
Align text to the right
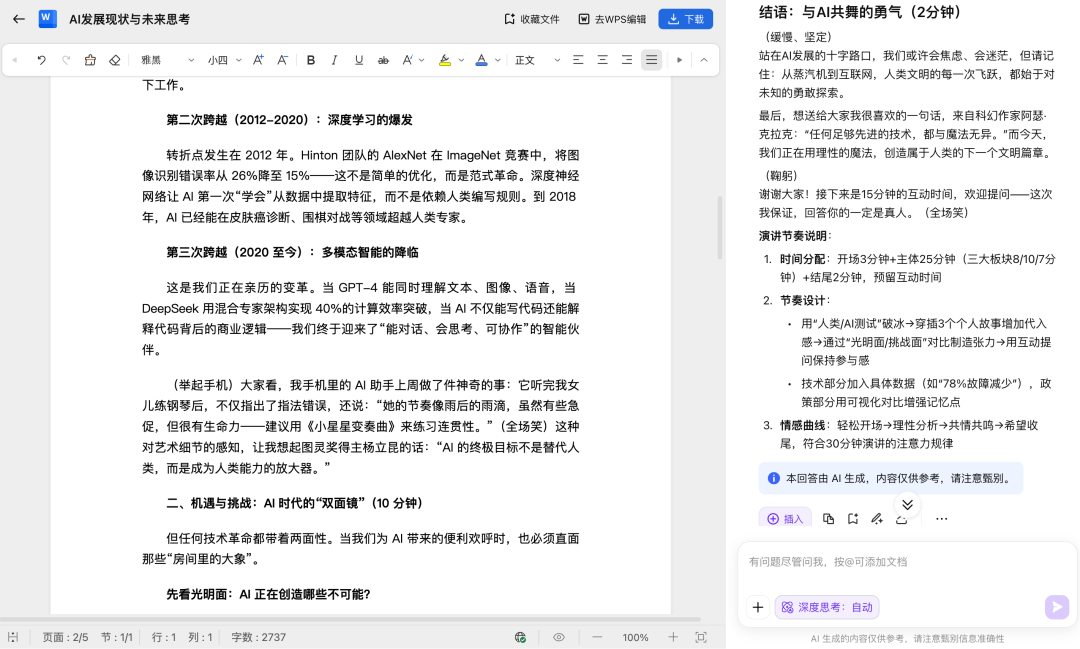coord(627,60)
